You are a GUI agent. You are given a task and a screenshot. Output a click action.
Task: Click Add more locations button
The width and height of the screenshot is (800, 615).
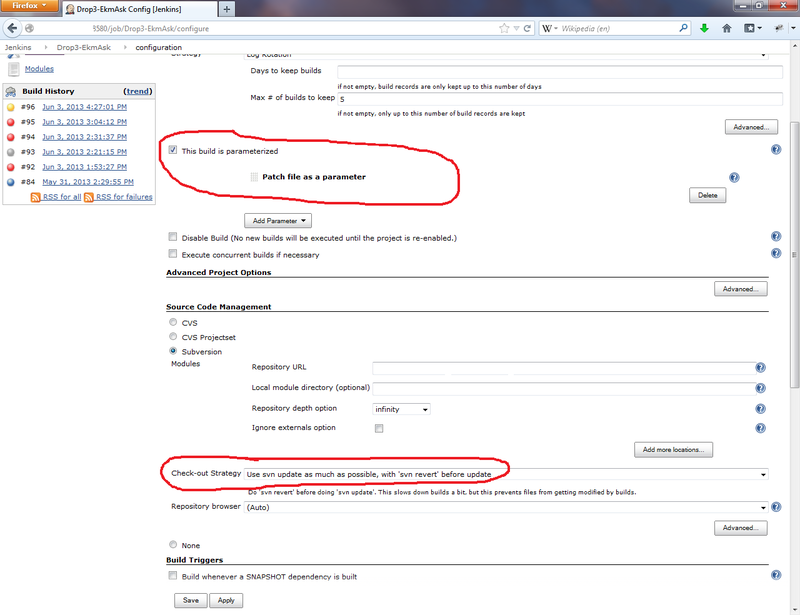pos(673,450)
